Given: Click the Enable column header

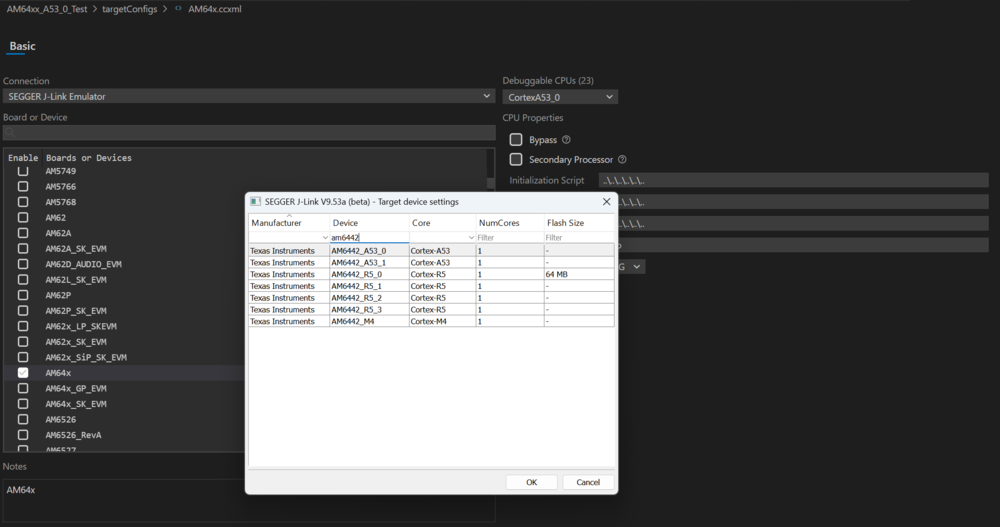Looking at the screenshot, I should pyautogui.click(x=23, y=158).
